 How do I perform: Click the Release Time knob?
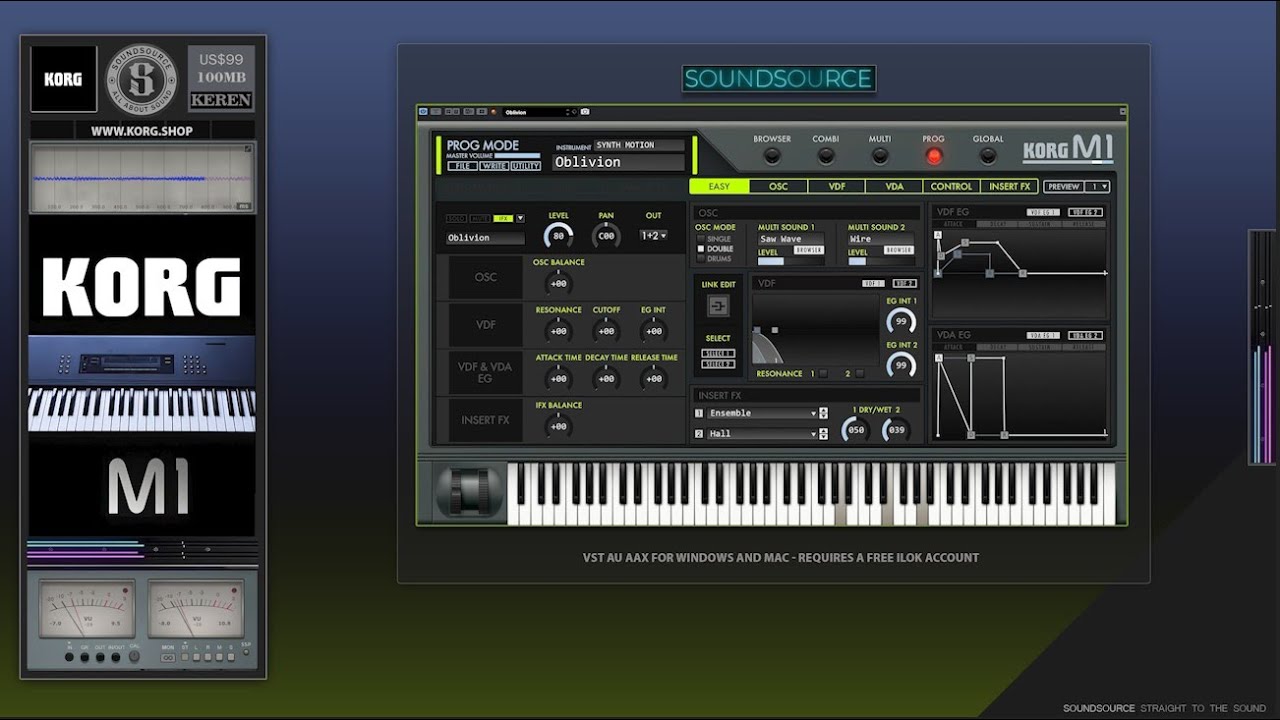(x=654, y=379)
